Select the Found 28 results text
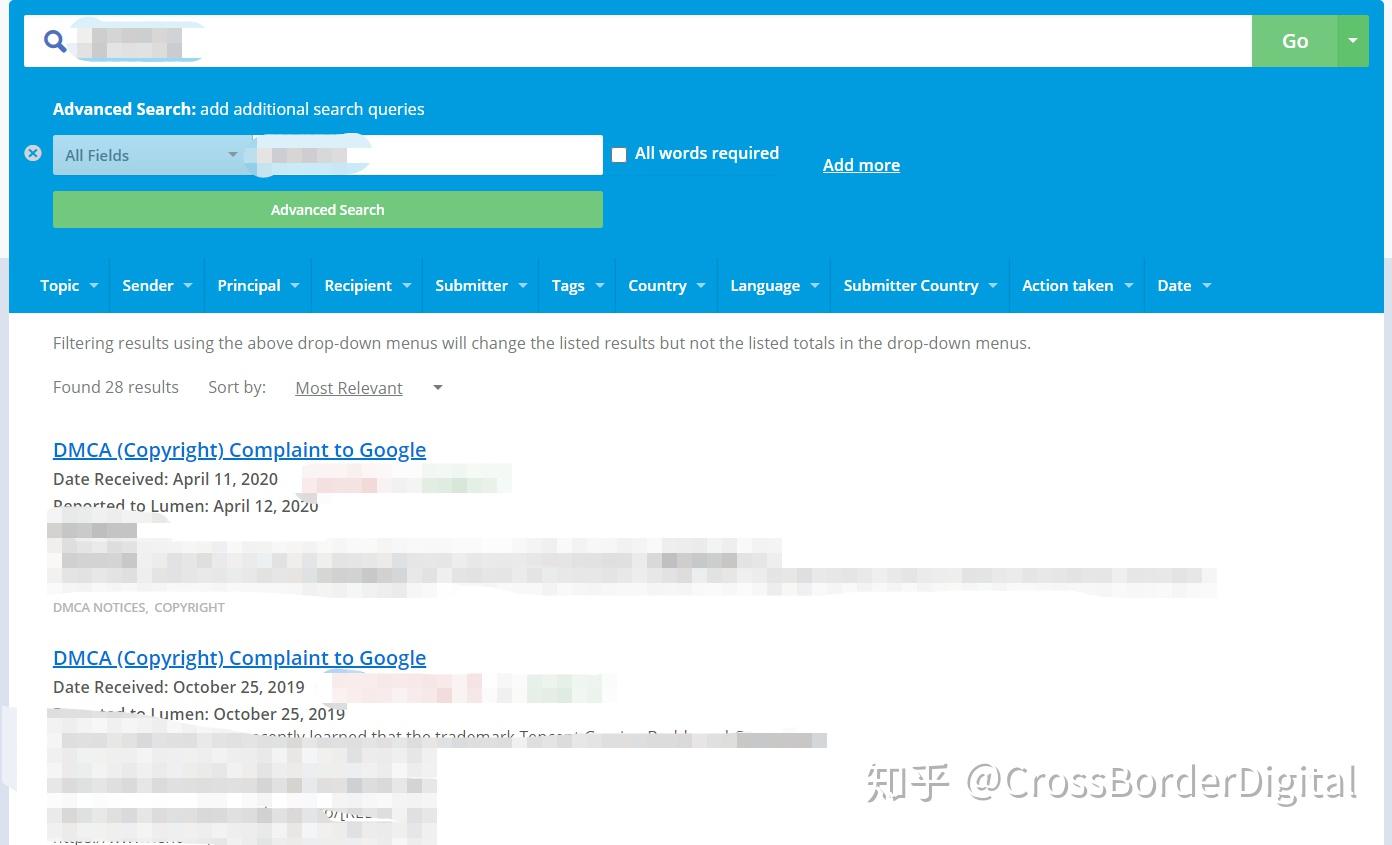This screenshot has width=1392, height=845. pos(116,387)
